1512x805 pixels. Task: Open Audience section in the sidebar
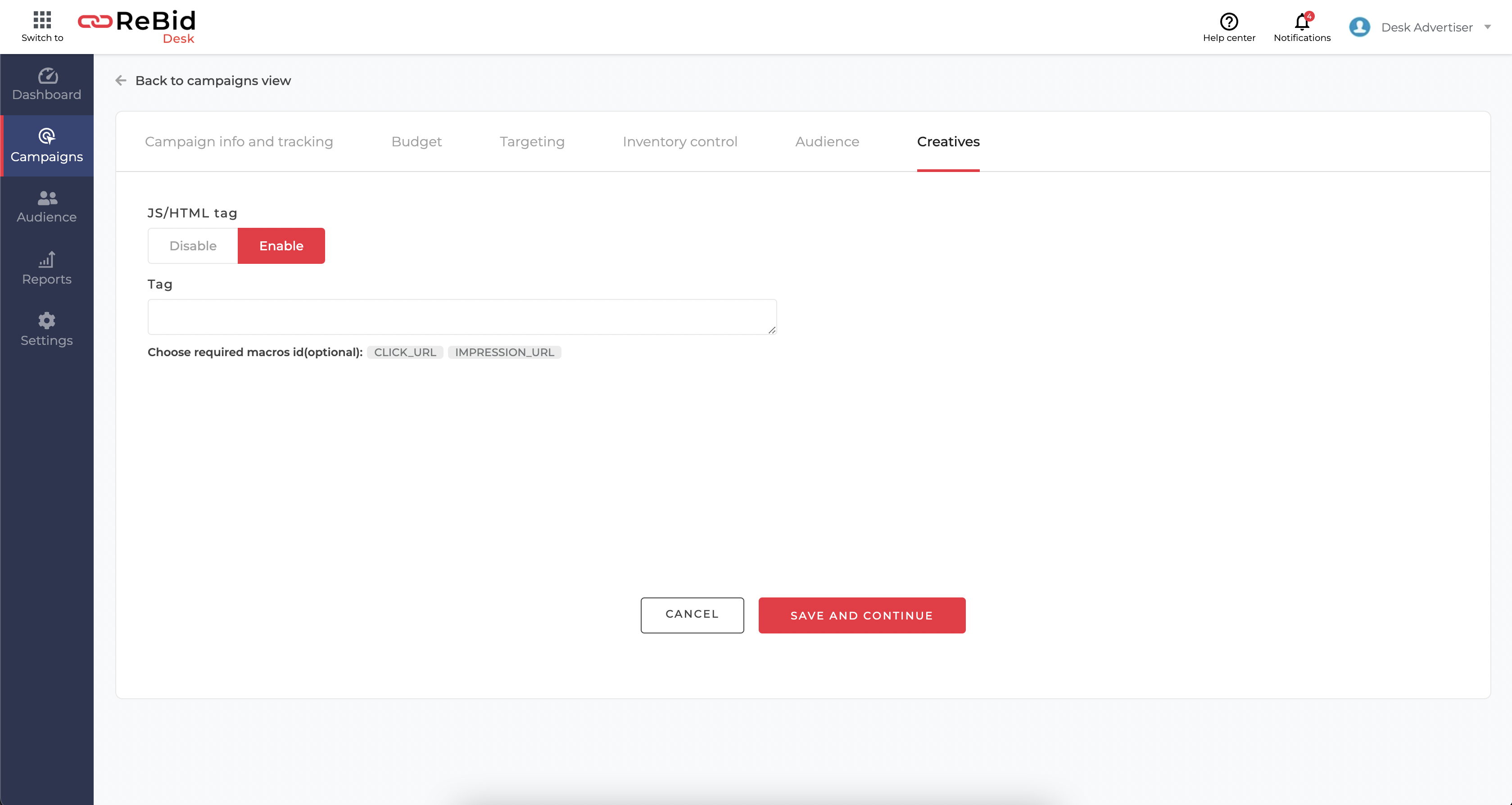(x=47, y=207)
